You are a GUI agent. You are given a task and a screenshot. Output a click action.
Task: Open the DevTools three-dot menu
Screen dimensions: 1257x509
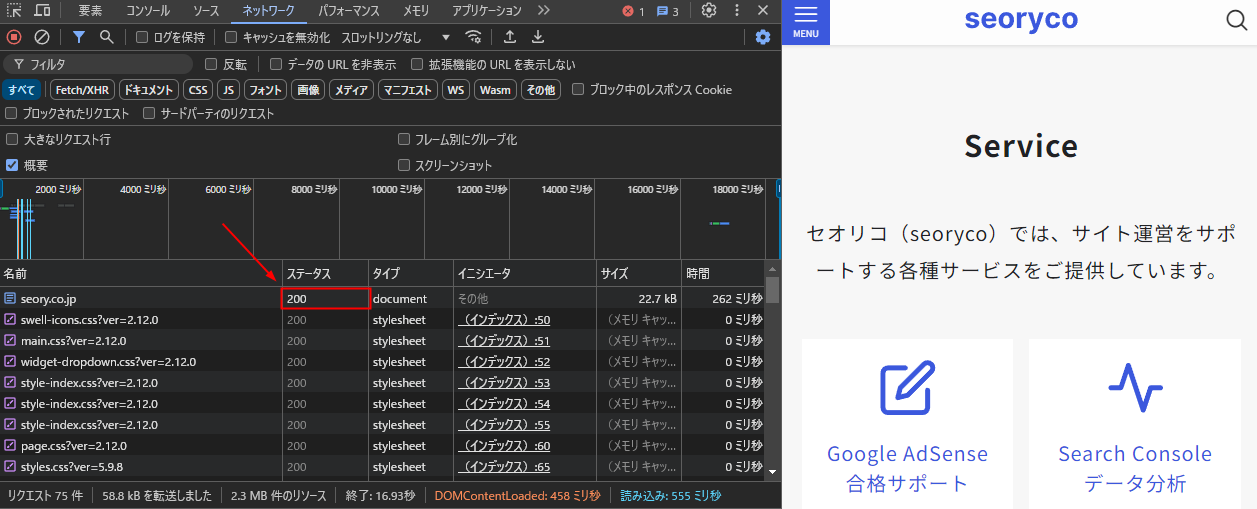[x=737, y=10]
